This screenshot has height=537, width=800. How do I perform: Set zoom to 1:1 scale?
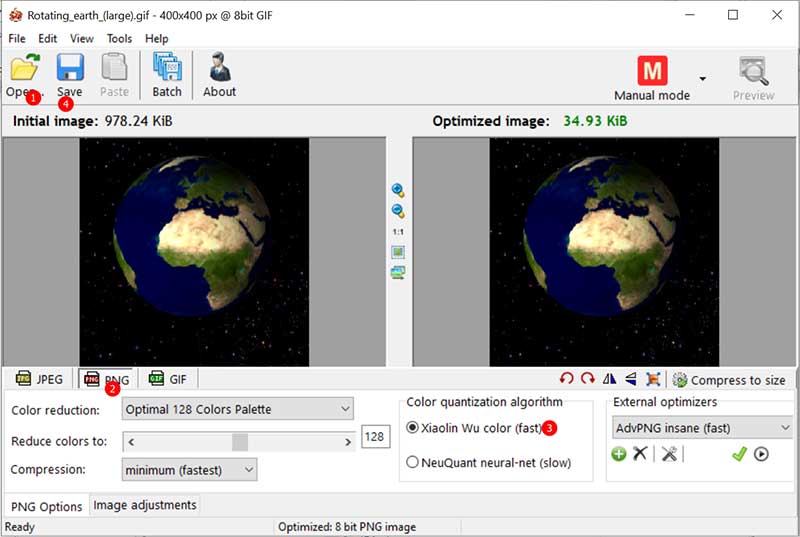tap(398, 232)
